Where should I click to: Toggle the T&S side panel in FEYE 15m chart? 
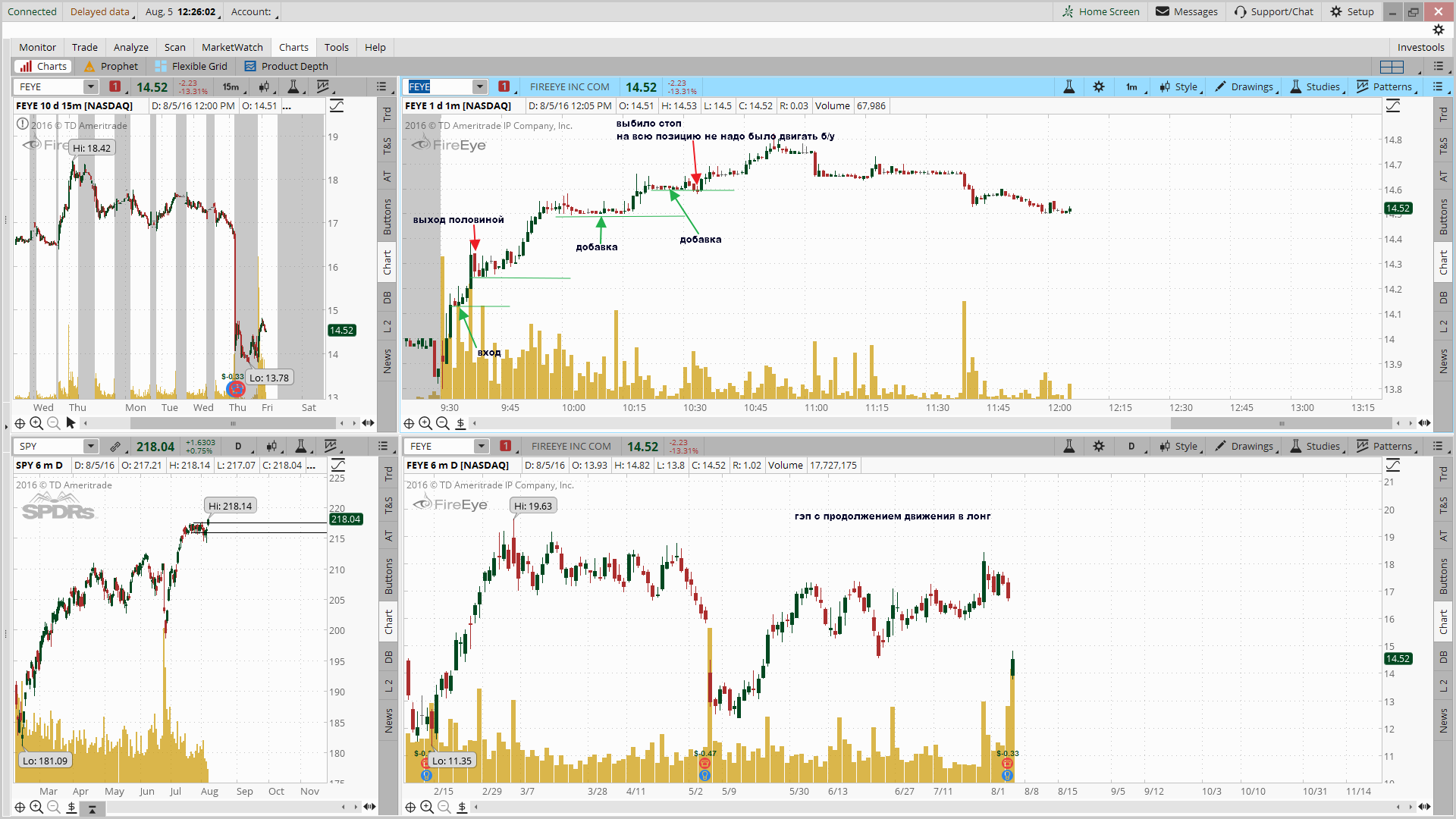pyautogui.click(x=387, y=146)
